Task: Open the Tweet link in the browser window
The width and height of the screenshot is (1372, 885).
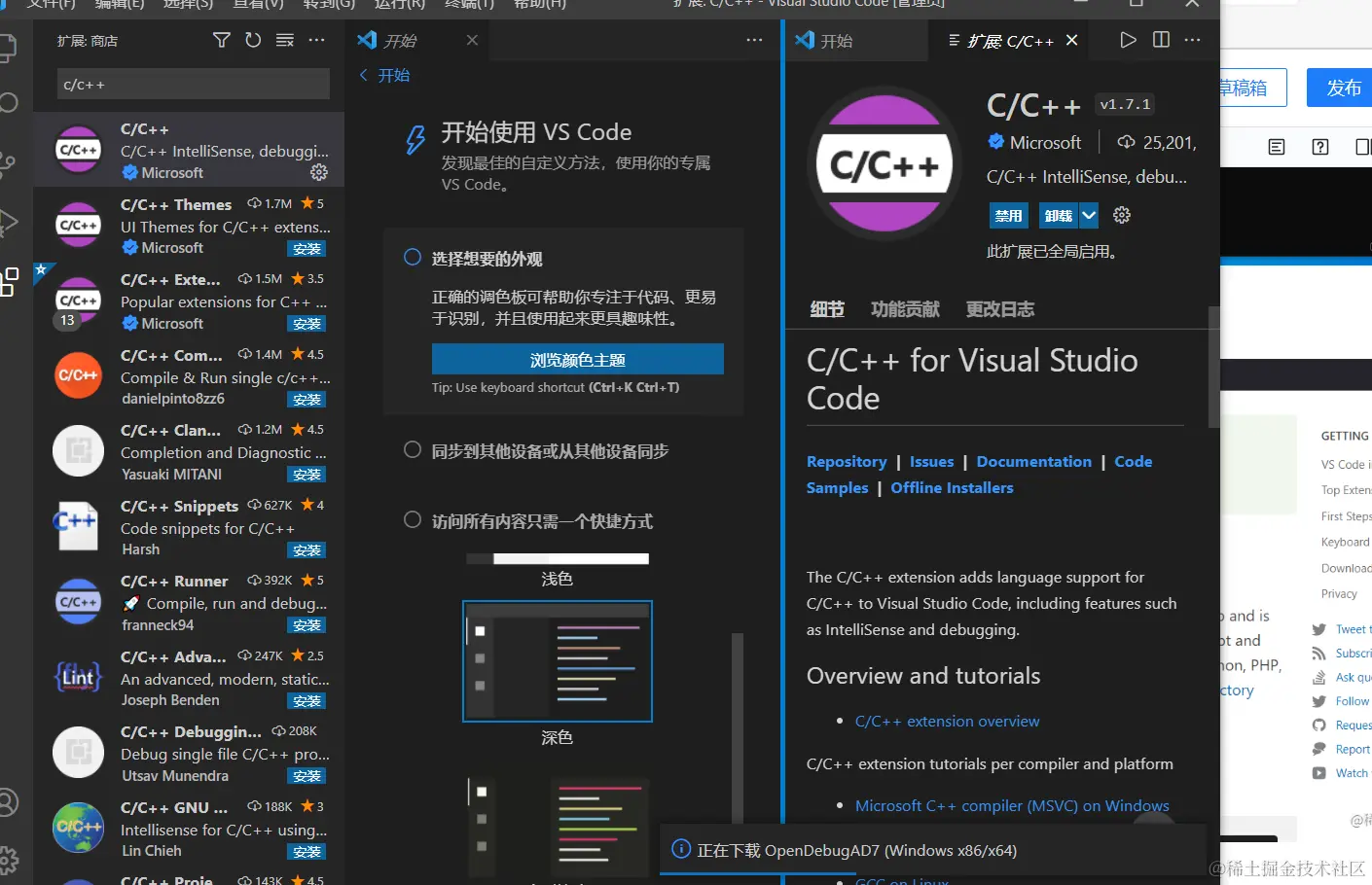Action: click(1353, 629)
